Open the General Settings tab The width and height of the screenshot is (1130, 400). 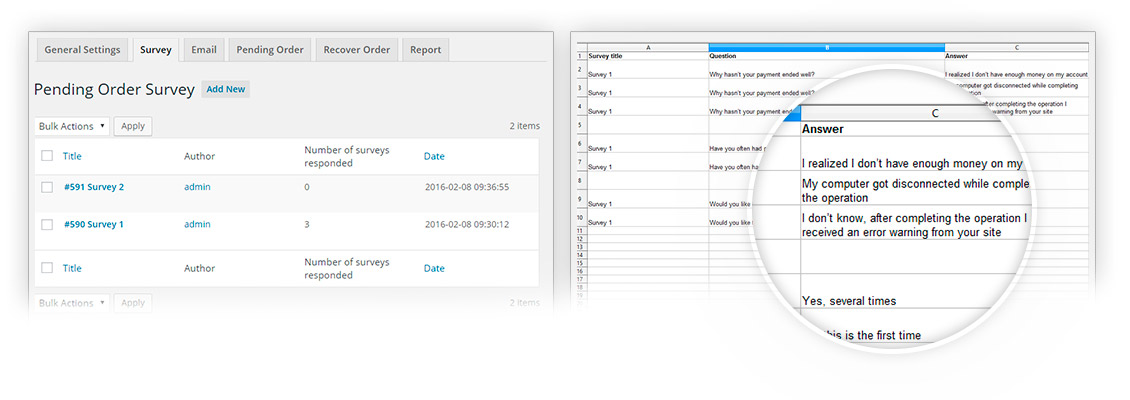coord(82,50)
